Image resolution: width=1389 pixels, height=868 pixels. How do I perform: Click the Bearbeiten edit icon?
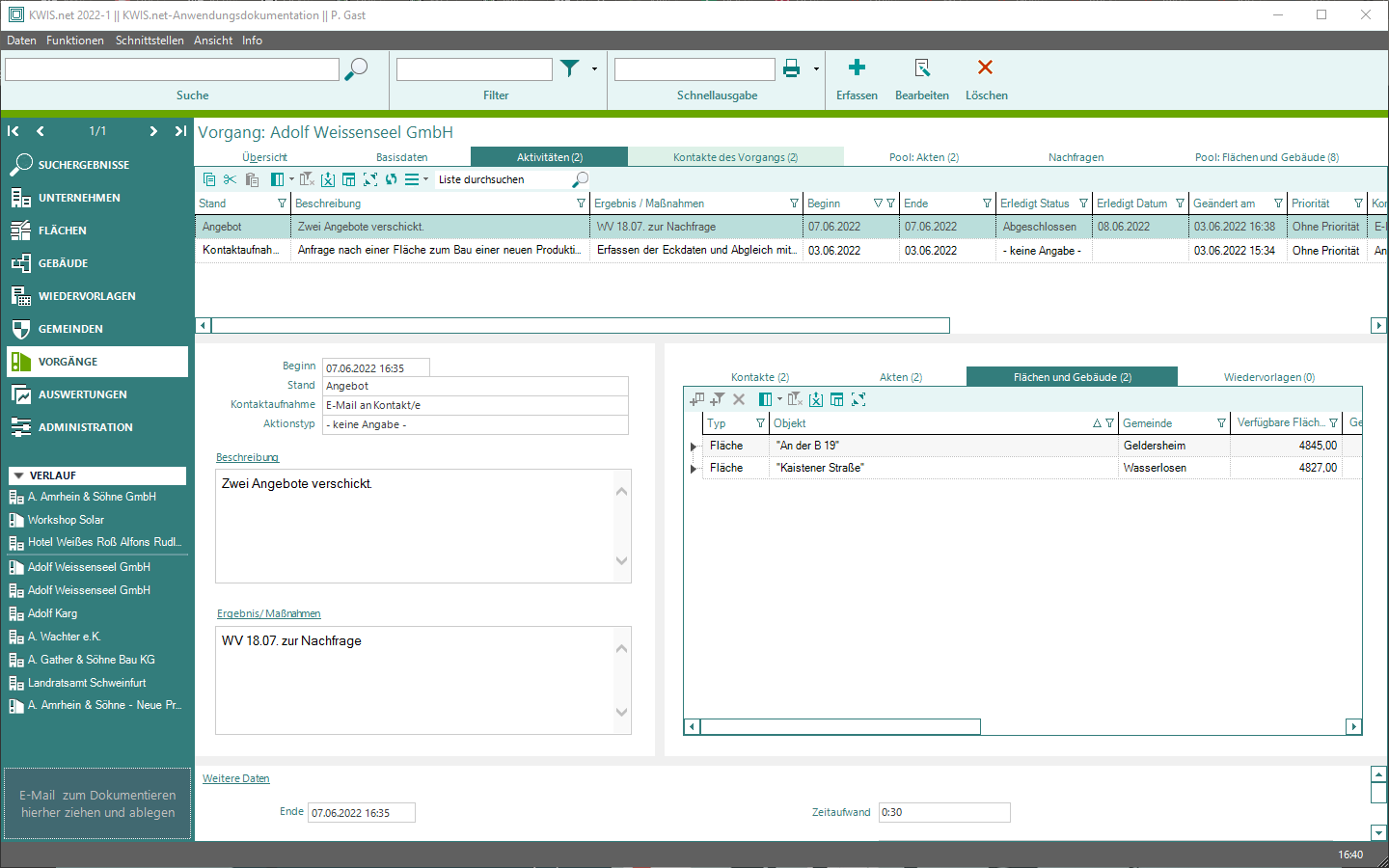point(922,68)
